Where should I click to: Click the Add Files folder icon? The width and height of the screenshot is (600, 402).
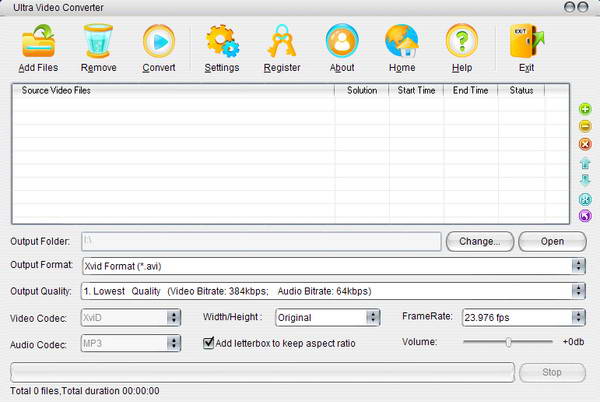click(38, 41)
